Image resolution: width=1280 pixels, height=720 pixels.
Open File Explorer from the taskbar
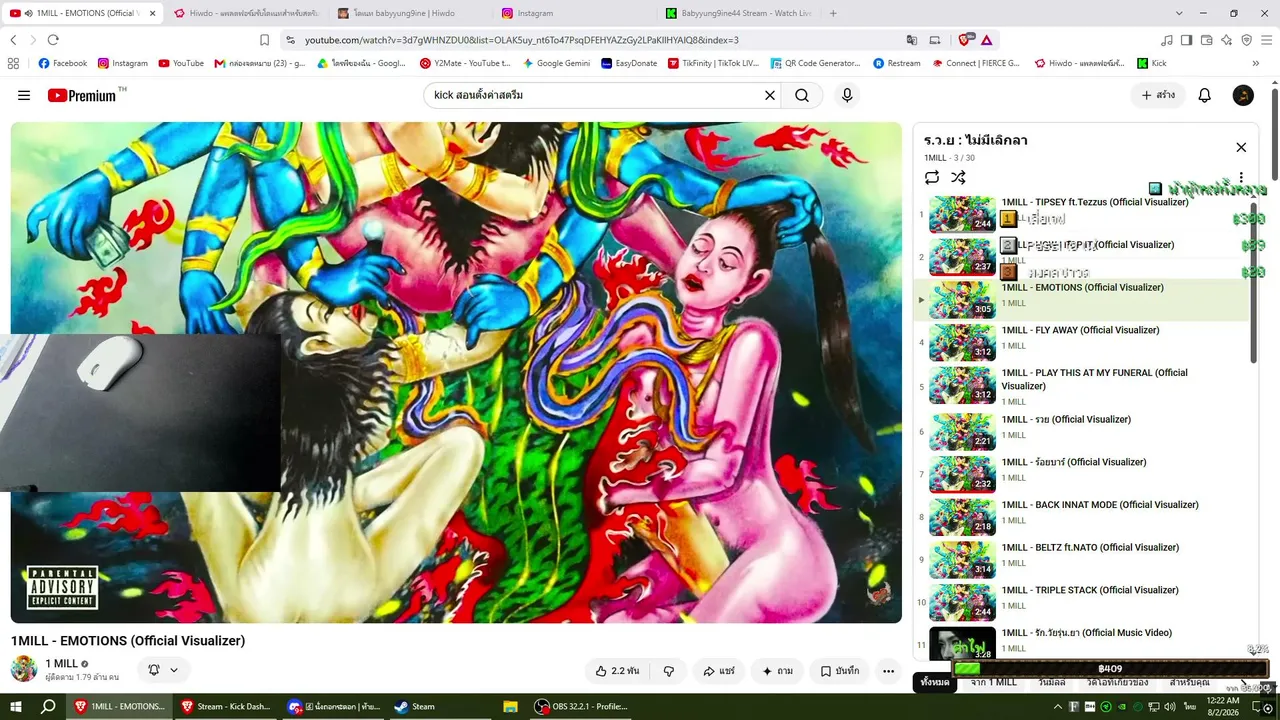point(510,706)
